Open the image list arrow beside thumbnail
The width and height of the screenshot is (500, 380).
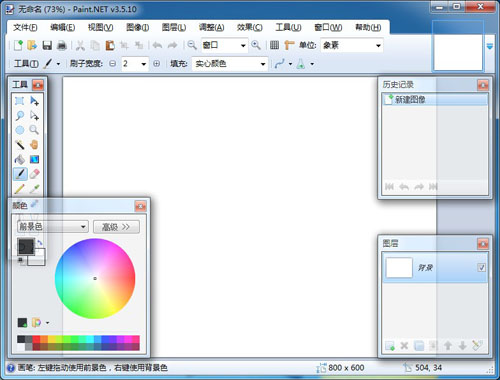tap(490, 46)
